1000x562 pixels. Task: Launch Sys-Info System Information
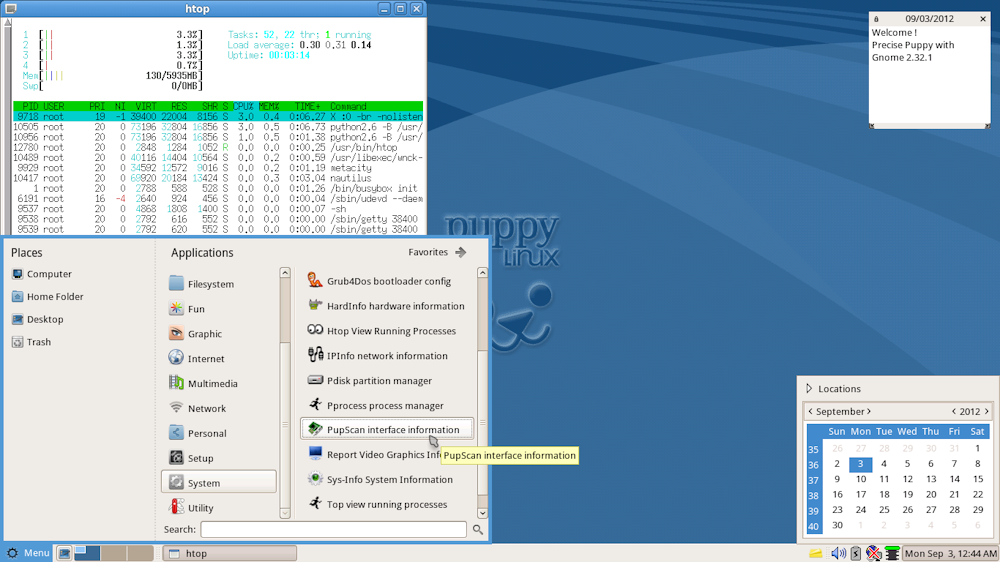pyautogui.click(x=388, y=480)
